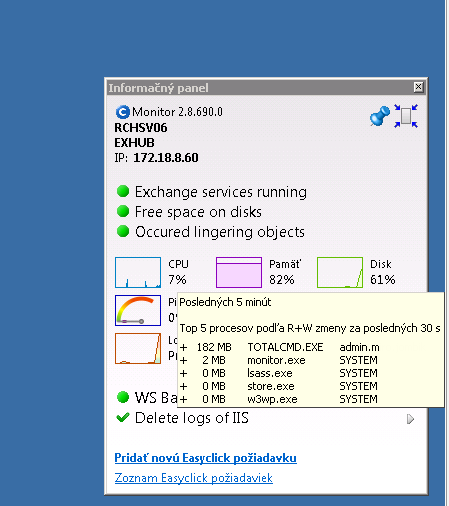
Task: Click the blue pushpin icon
Action: pos(380,116)
